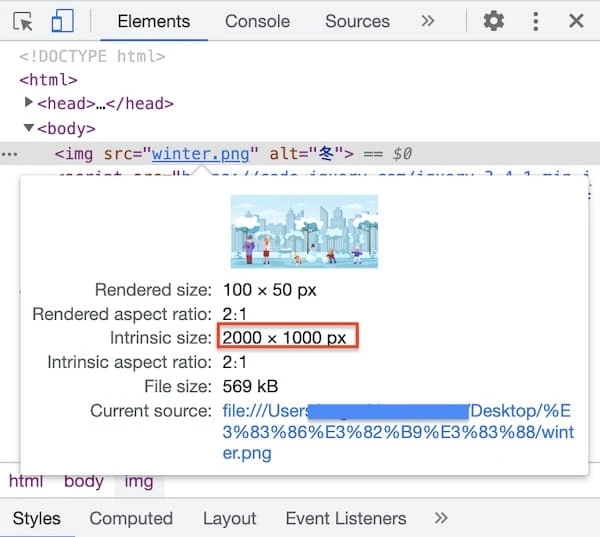Screen dimensions: 600x537
Task: Expand the head element node
Action: pos(28,102)
